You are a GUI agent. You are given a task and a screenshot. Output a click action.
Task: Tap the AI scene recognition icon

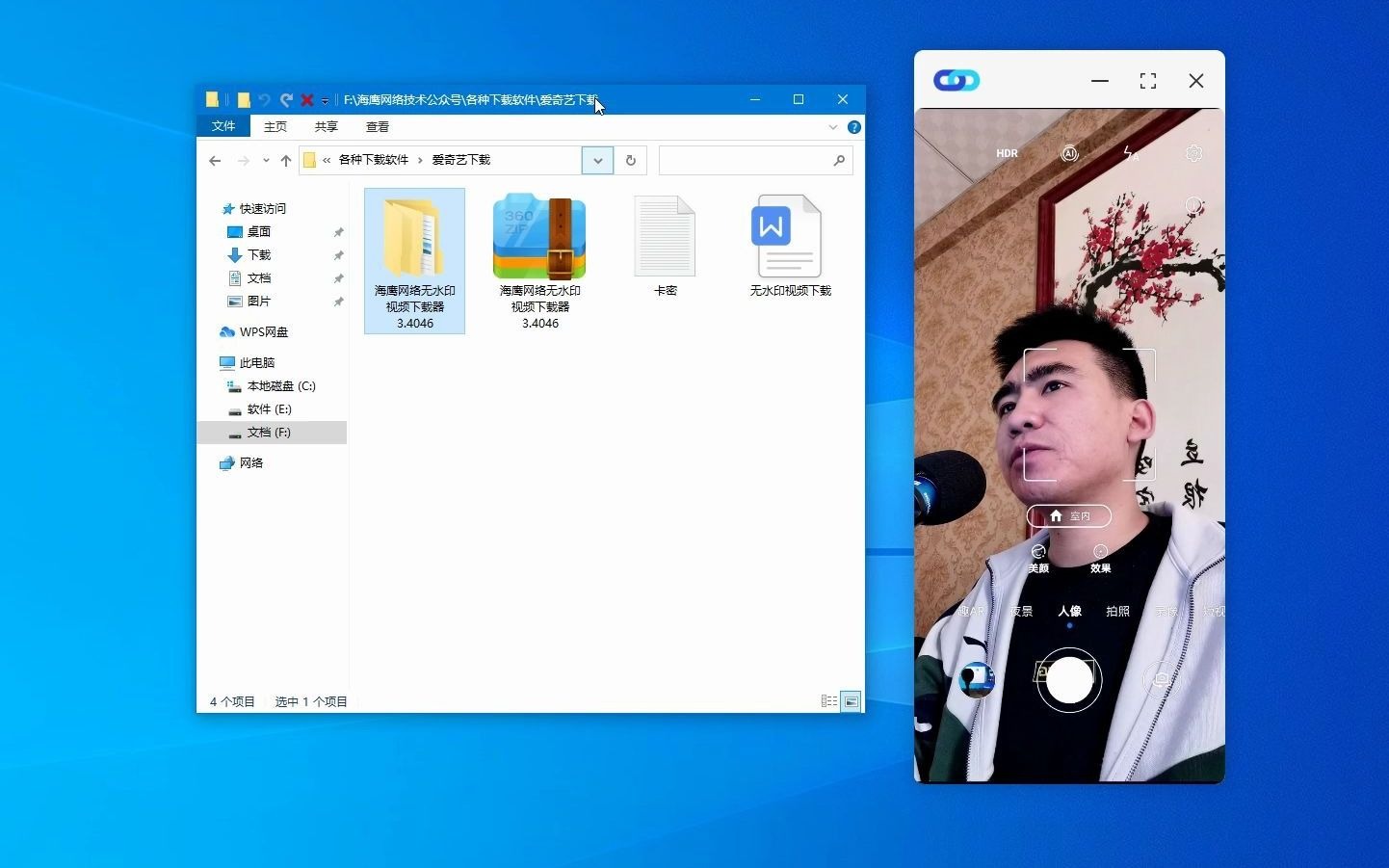pyautogui.click(x=1069, y=153)
